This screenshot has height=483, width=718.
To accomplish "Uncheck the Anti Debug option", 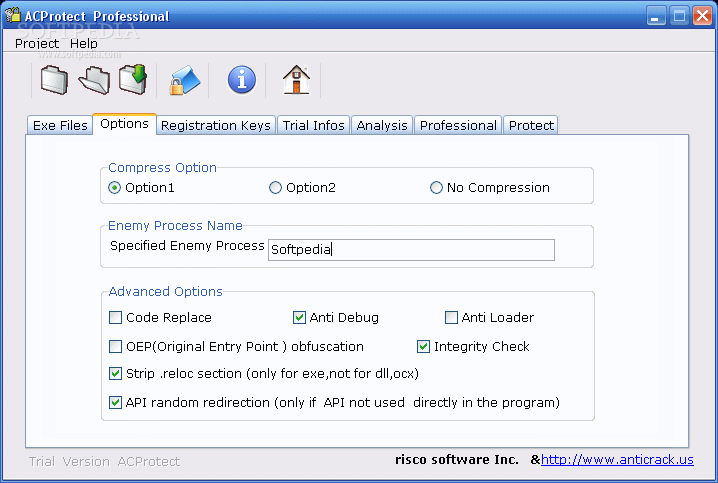I will pos(300,318).
